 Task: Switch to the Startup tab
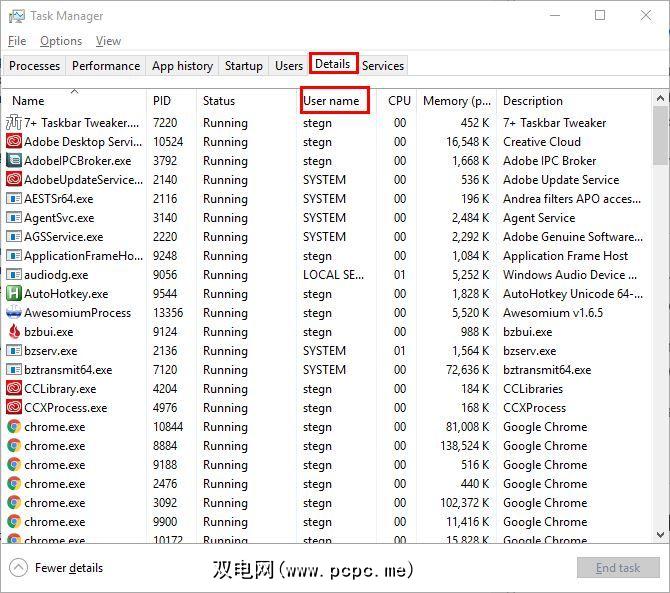click(244, 66)
